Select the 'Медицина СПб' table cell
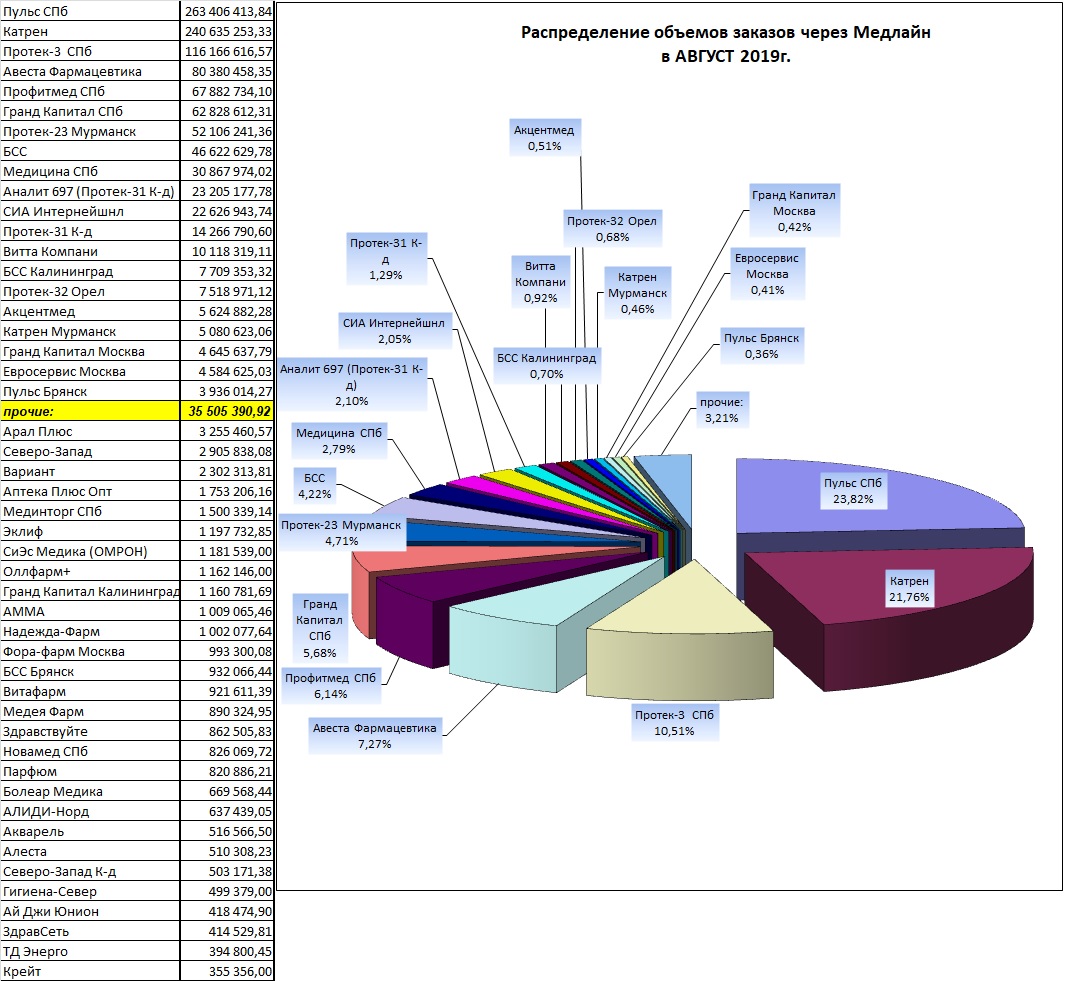 click(90, 171)
